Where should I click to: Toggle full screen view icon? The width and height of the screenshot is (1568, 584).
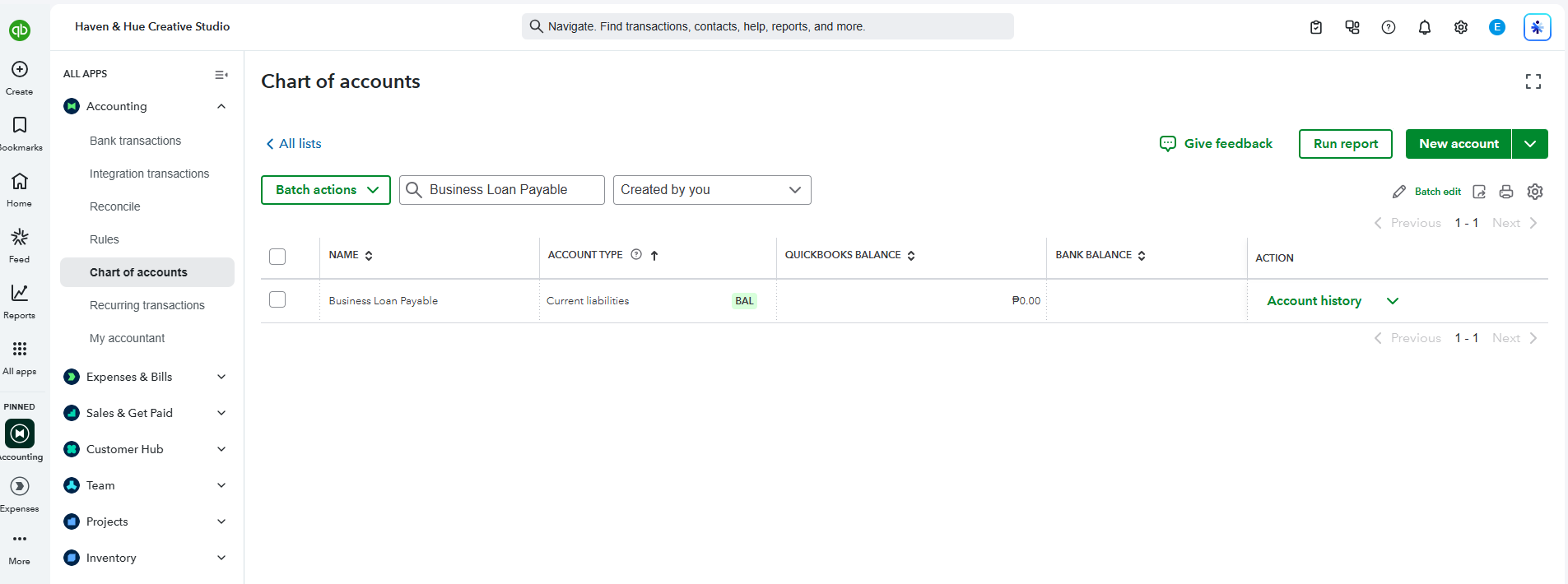(1533, 81)
